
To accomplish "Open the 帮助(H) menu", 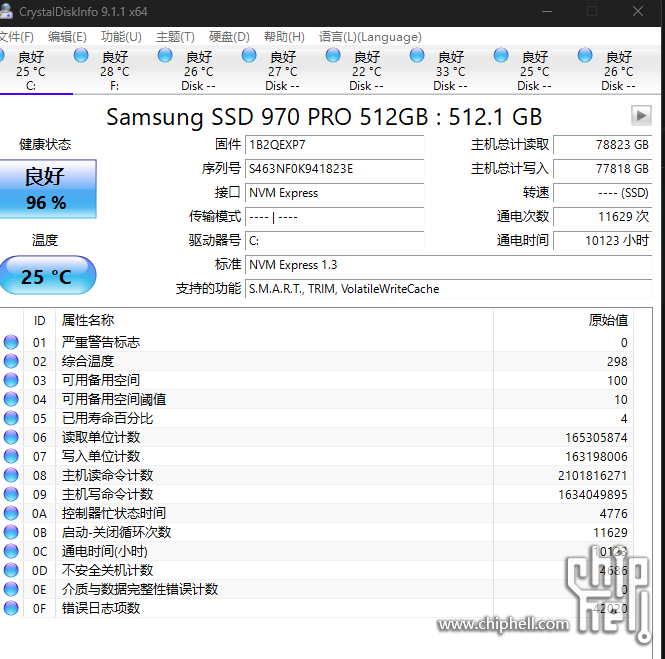I will (x=284, y=37).
